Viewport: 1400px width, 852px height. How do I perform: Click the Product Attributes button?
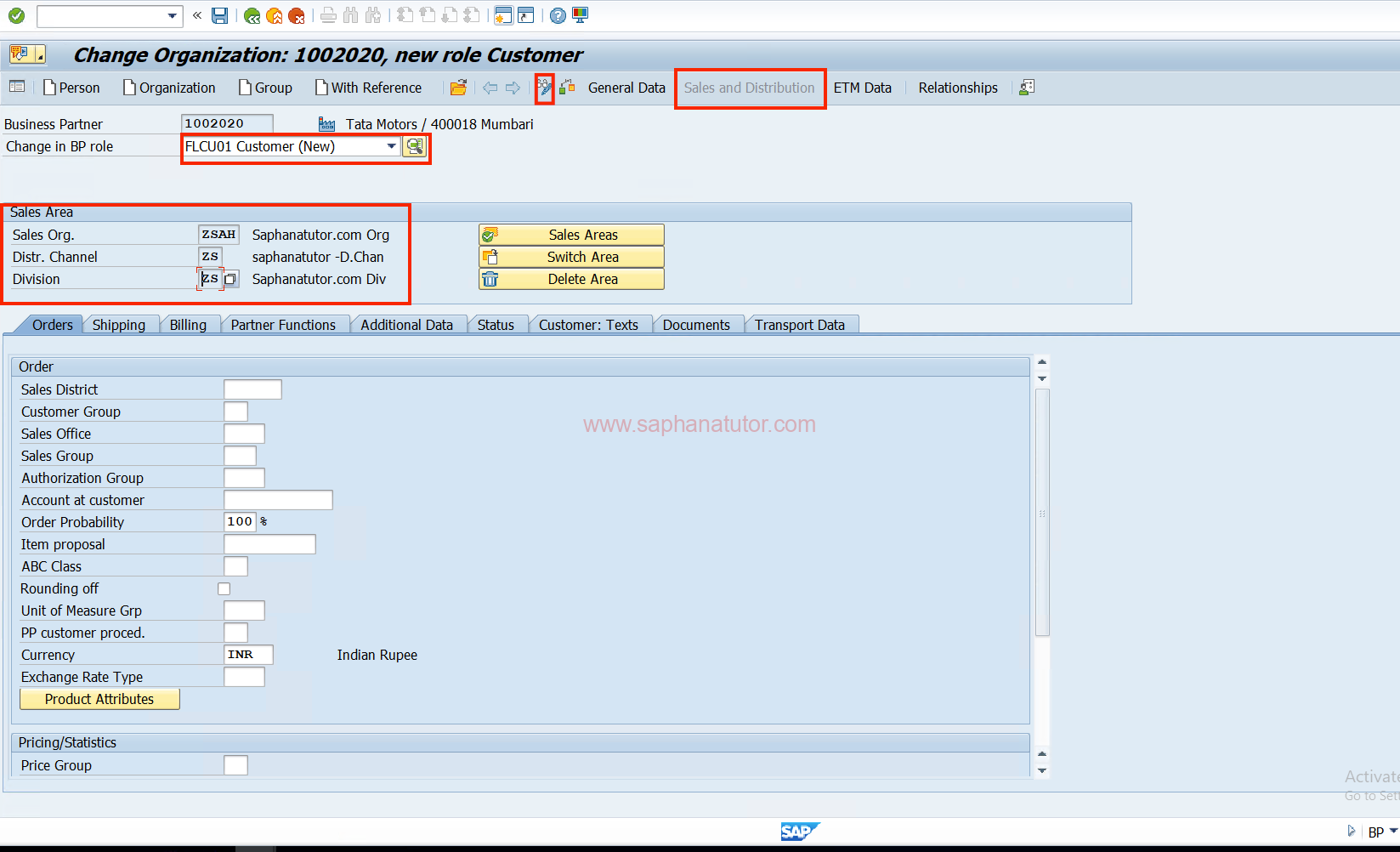tap(99, 699)
